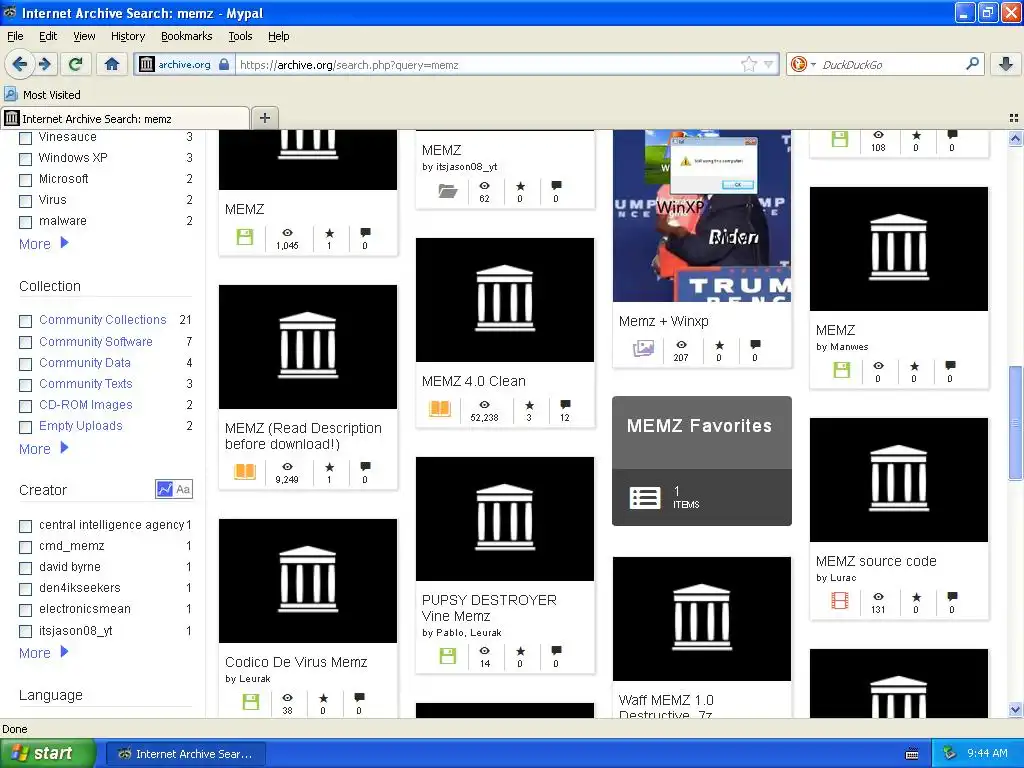Click the system tray keyboard icon

coord(912,754)
